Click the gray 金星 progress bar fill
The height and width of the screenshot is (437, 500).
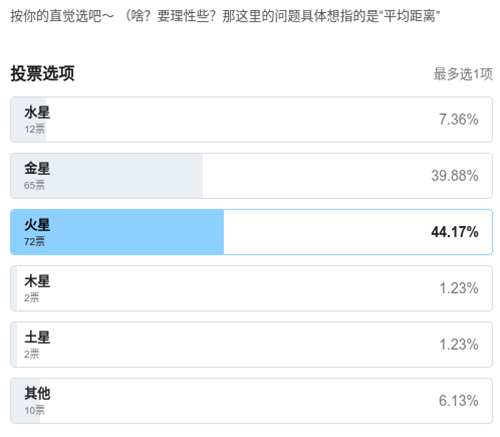(107, 176)
